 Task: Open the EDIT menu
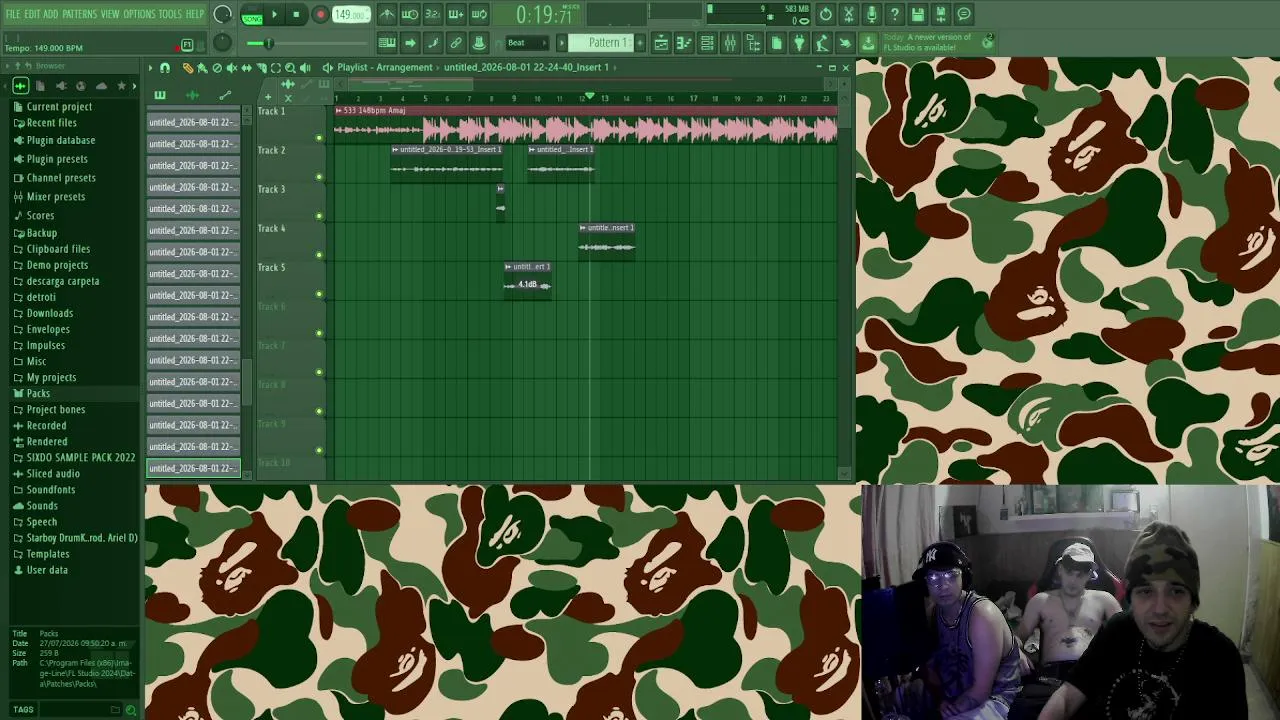point(32,14)
